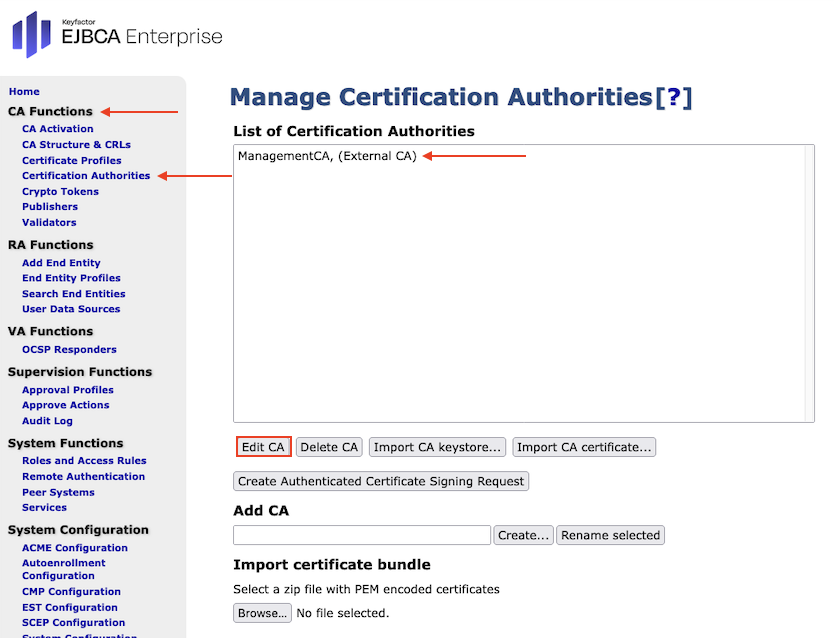Focus the Add CA name field
This screenshot has width=834, height=638.
coord(361,535)
